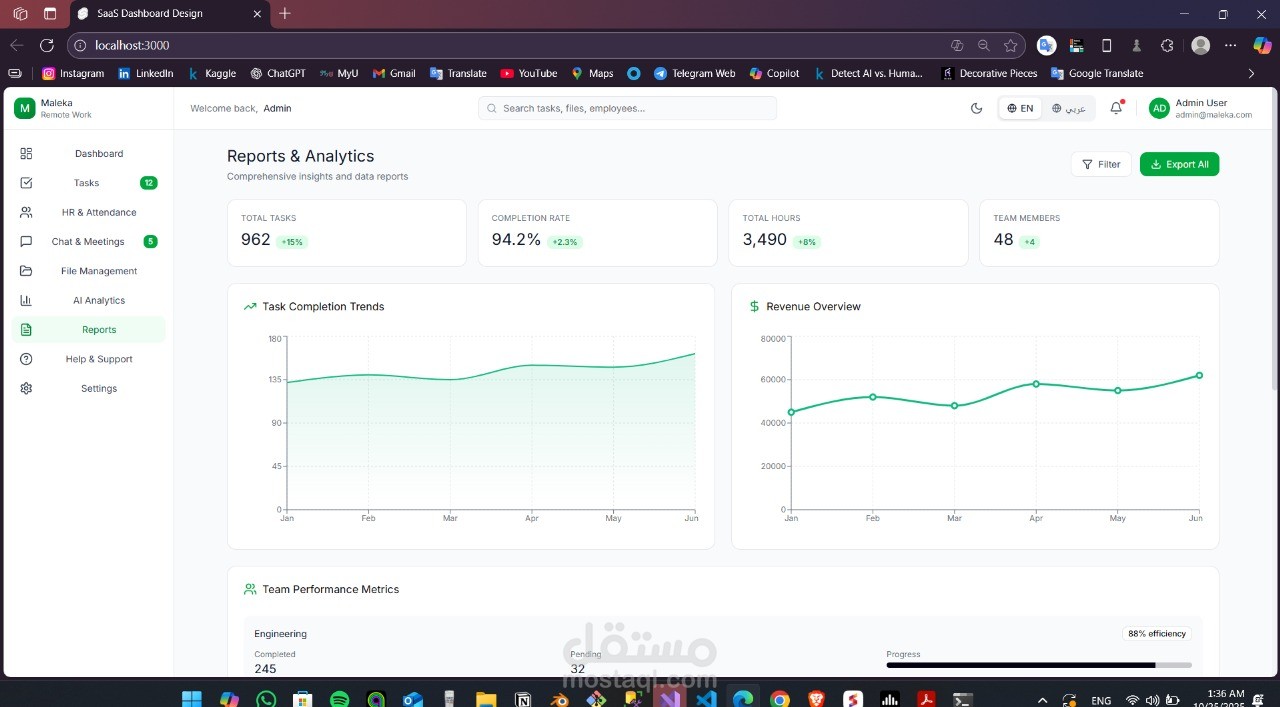Open the Filter button
Image resolution: width=1280 pixels, height=707 pixels.
click(1101, 164)
